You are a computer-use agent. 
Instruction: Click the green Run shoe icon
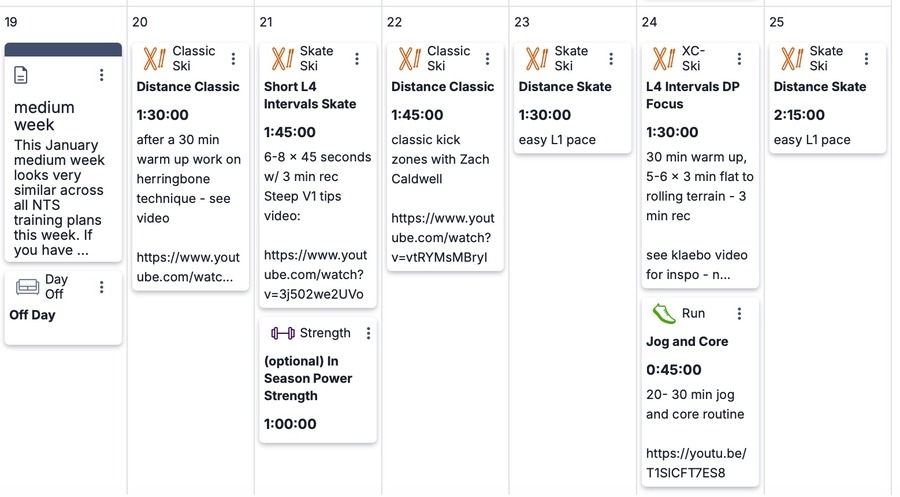tap(664, 313)
